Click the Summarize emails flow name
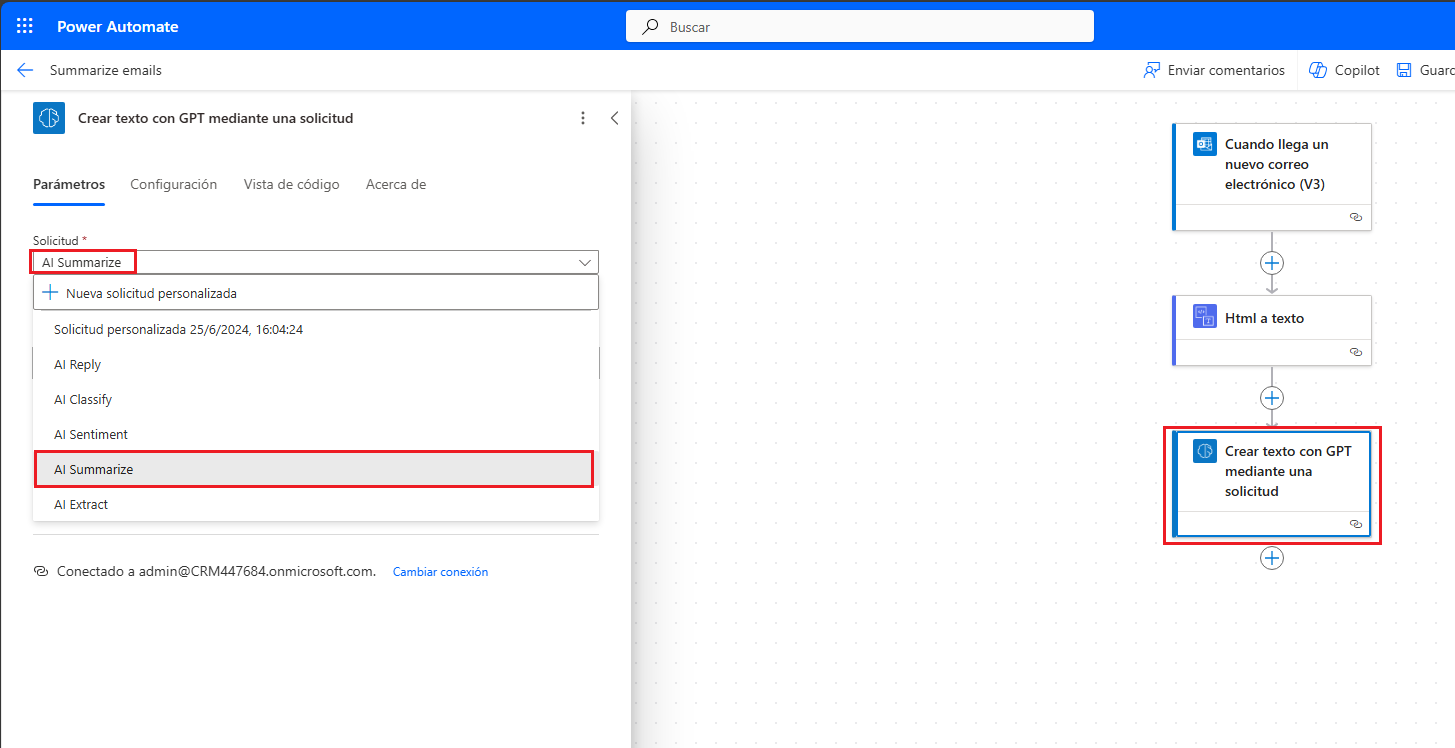This screenshot has width=1455, height=748. click(106, 70)
